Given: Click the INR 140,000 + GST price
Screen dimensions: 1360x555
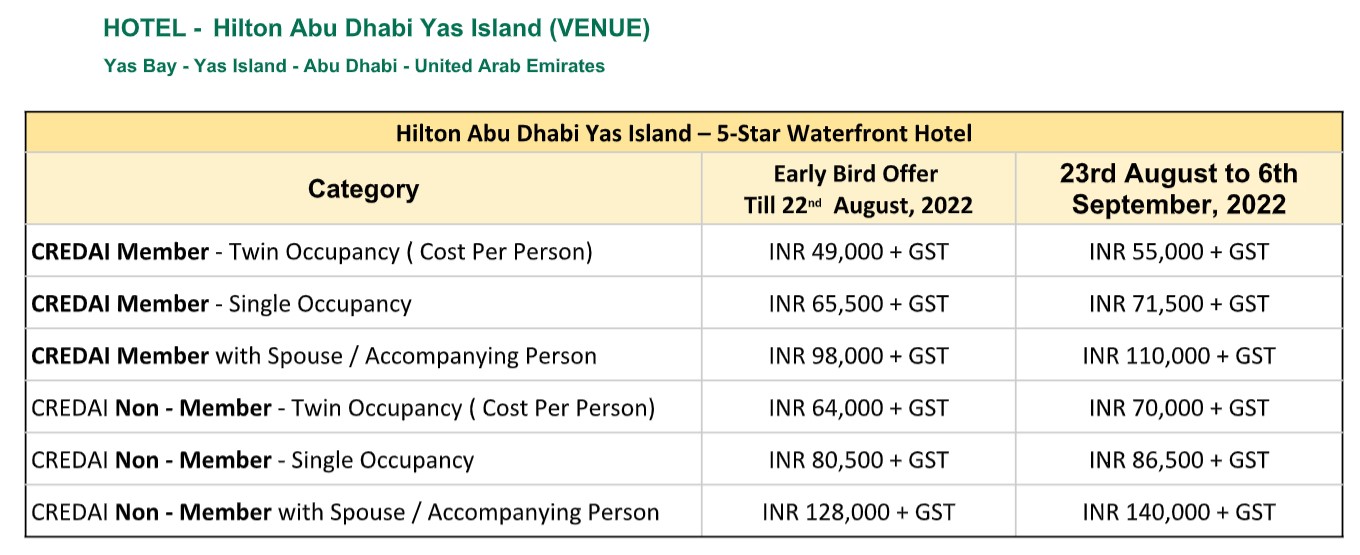Looking at the screenshot, I should 1179,512.
